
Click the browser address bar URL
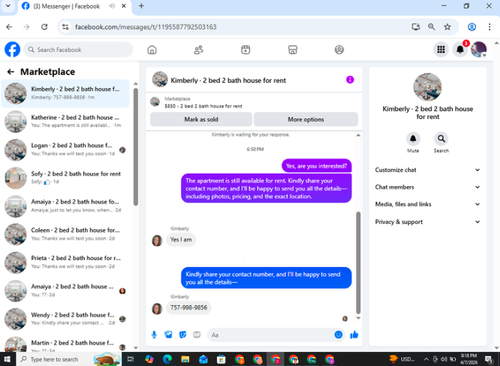tap(145, 27)
